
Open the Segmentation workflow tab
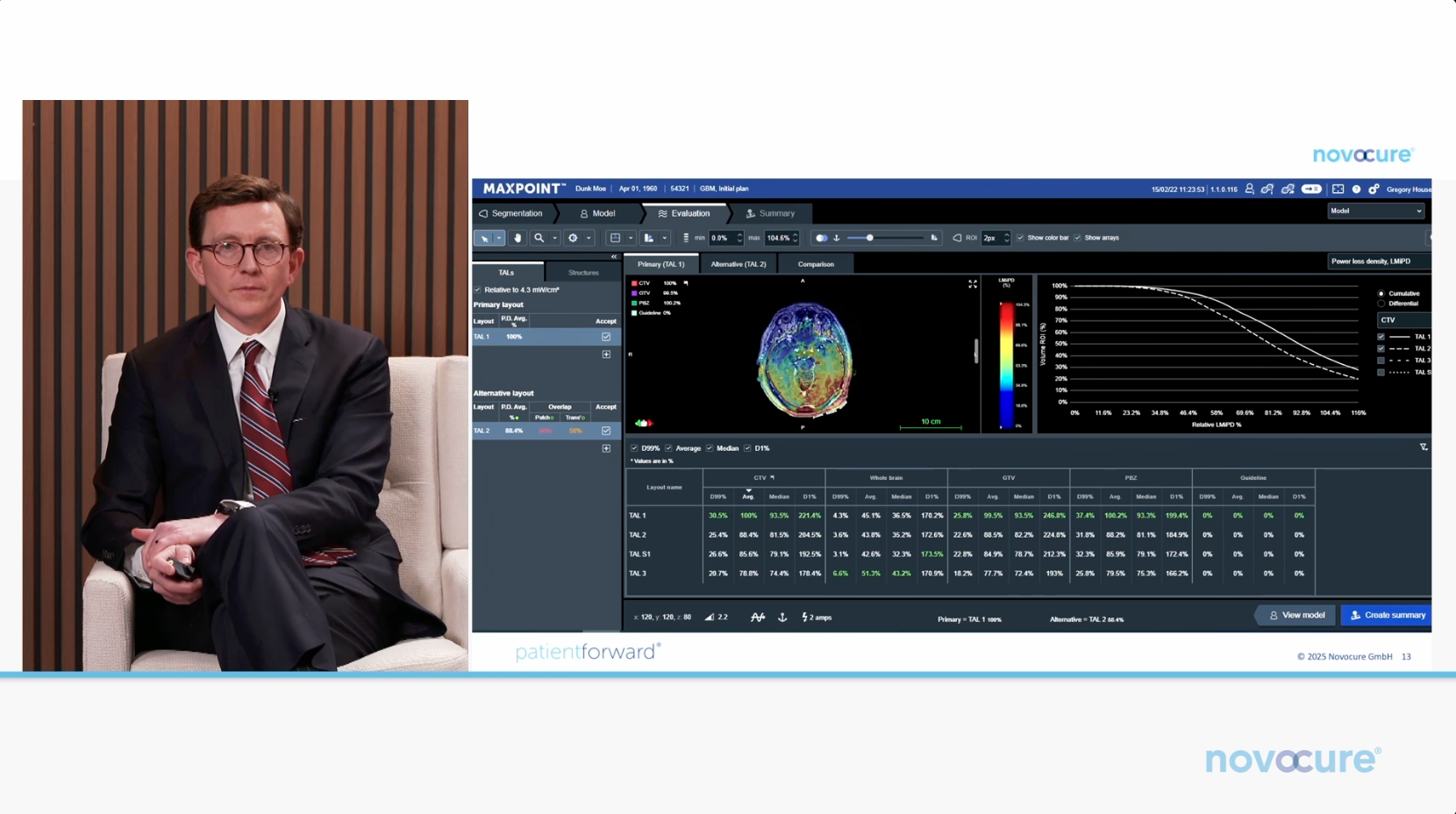(511, 213)
